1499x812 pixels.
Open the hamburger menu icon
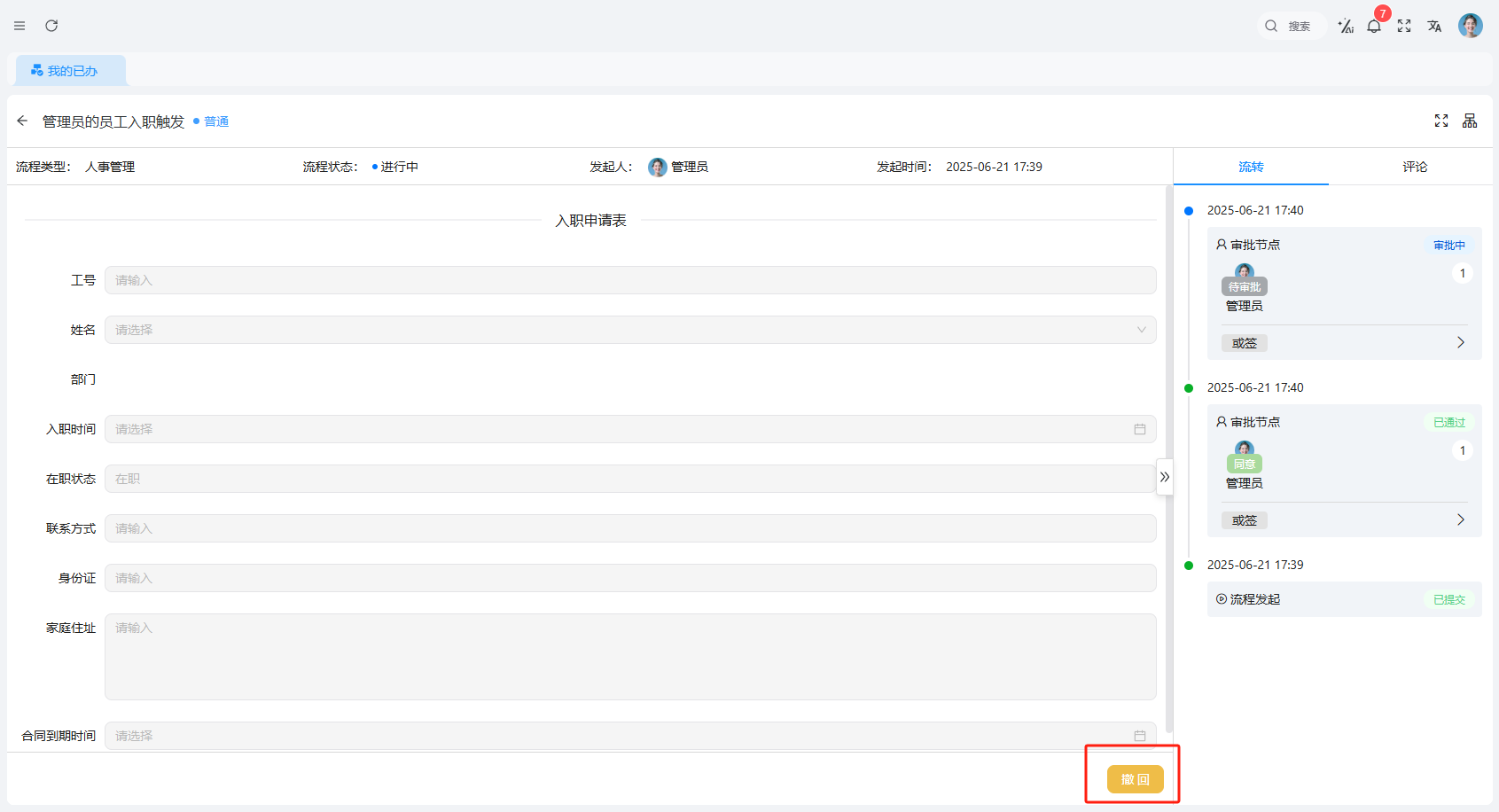(x=20, y=26)
